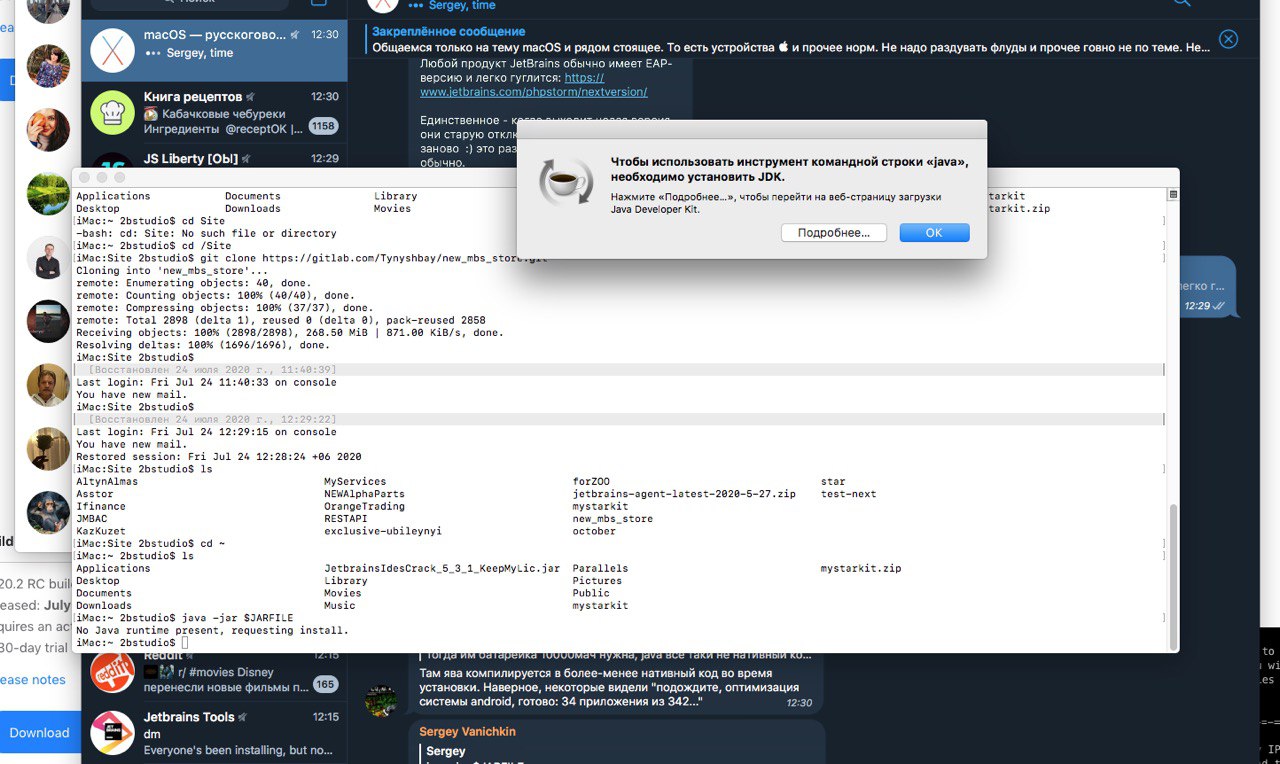Open the release notes link in browser
1280x764 pixels.
coord(33,680)
